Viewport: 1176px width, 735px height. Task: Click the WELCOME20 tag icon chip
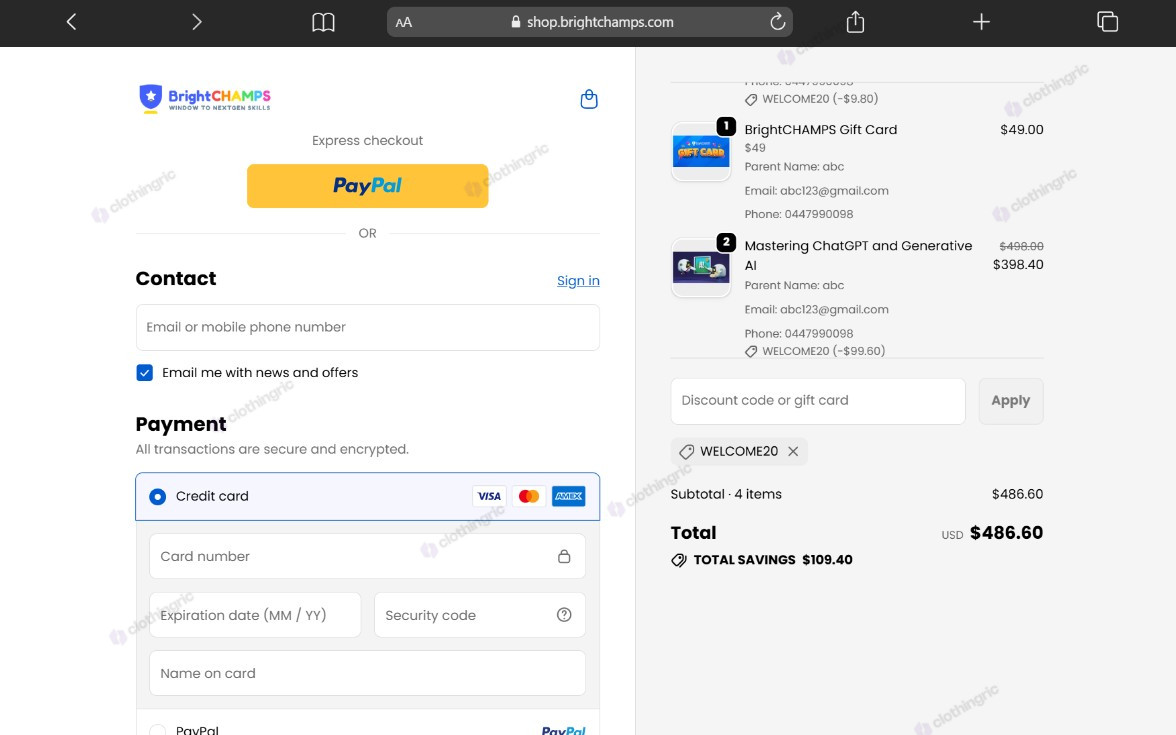[x=686, y=452]
